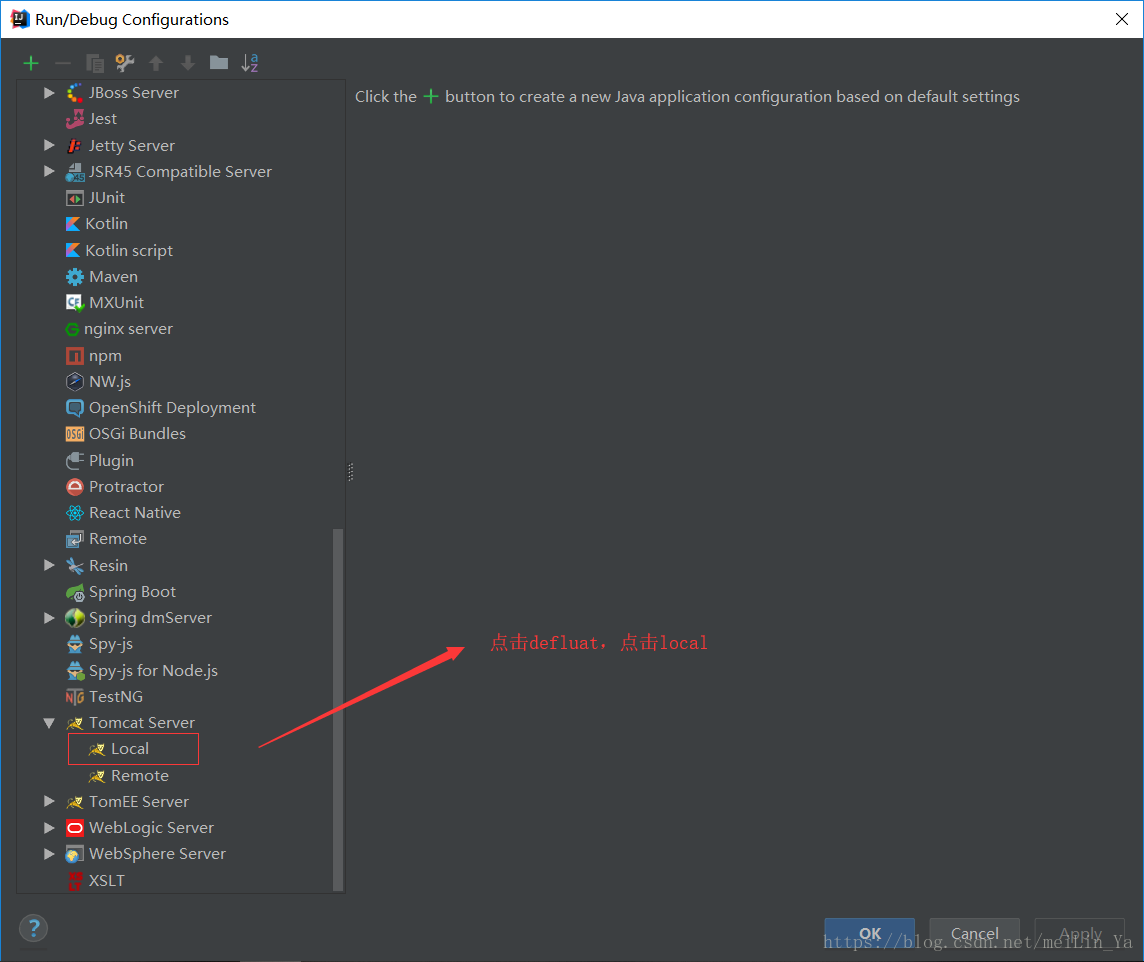
Task: Expand the JBoss Server node
Action: tap(49, 93)
